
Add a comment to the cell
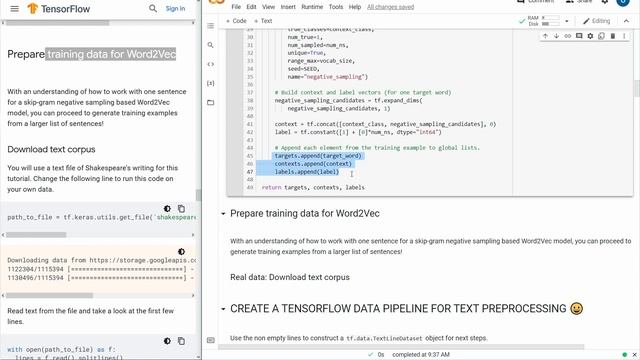(x=579, y=36)
